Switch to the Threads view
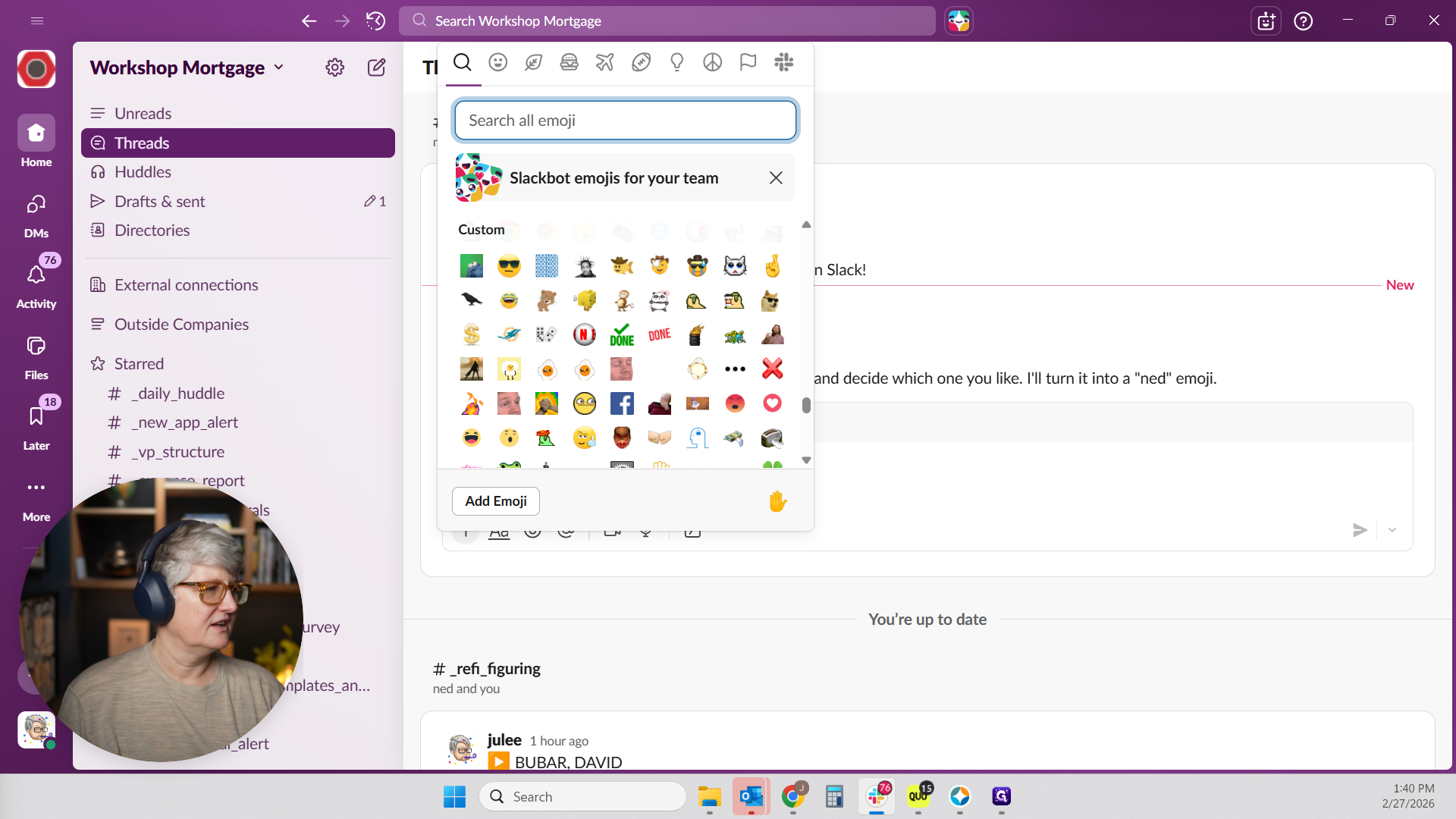Screen dimensions: 1456x819 pyautogui.click(x=141, y=143)
